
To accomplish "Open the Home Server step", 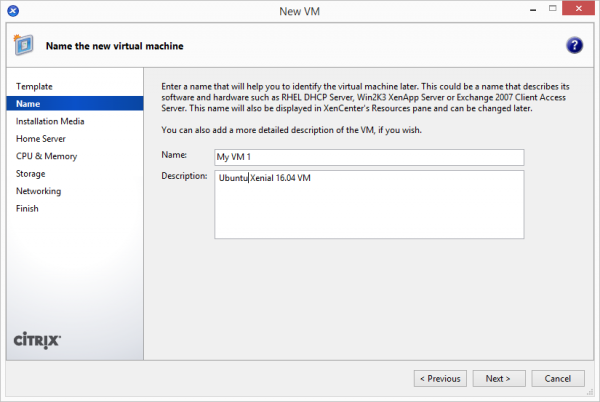I will pyautogui.click(x=41, y=139).
